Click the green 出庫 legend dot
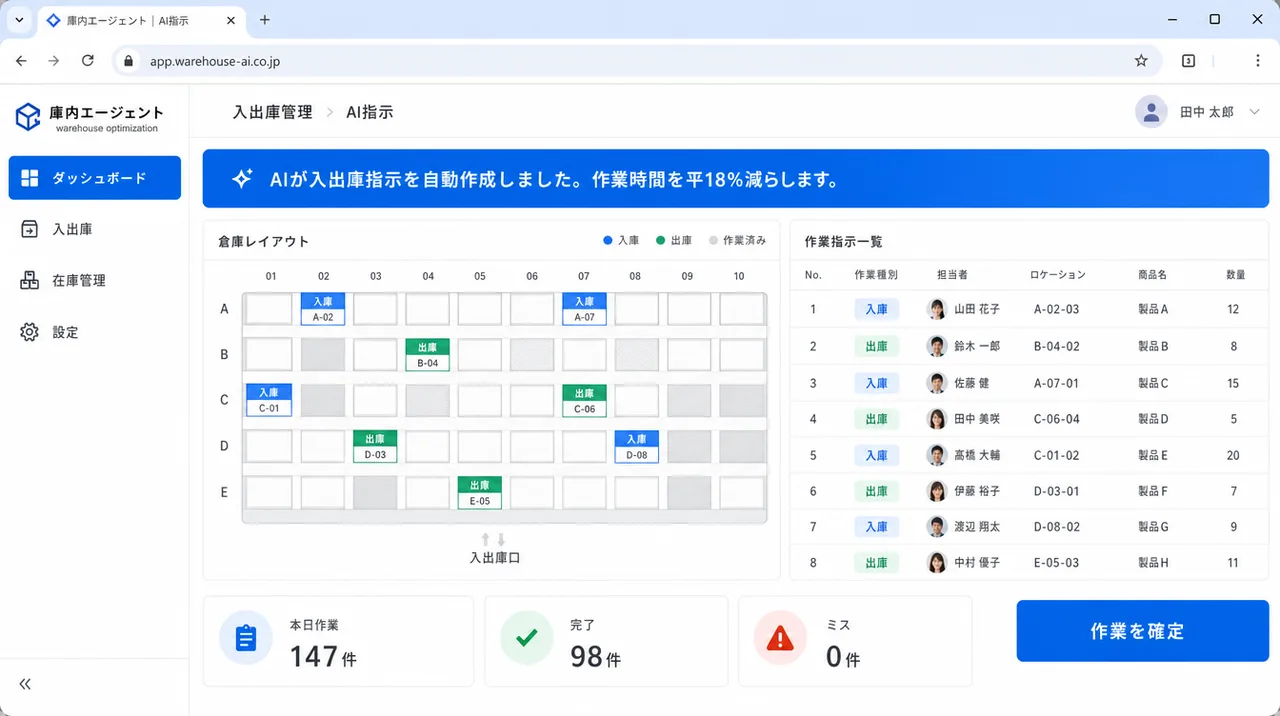The width and height of the screenshot is (1280, 716). click(x=661, y=241)
